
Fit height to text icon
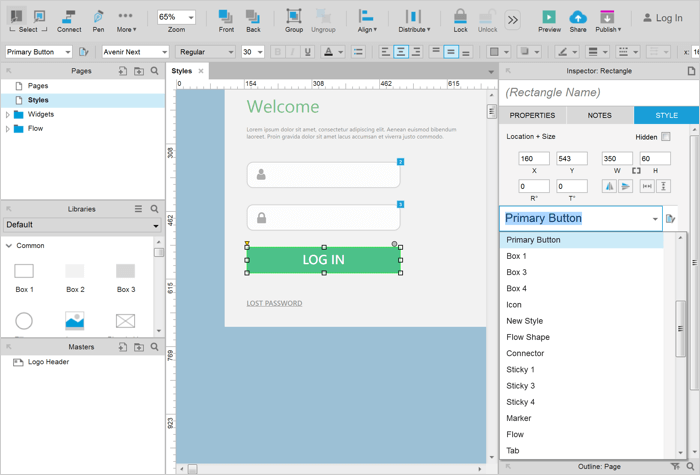(x=663, y=186)
